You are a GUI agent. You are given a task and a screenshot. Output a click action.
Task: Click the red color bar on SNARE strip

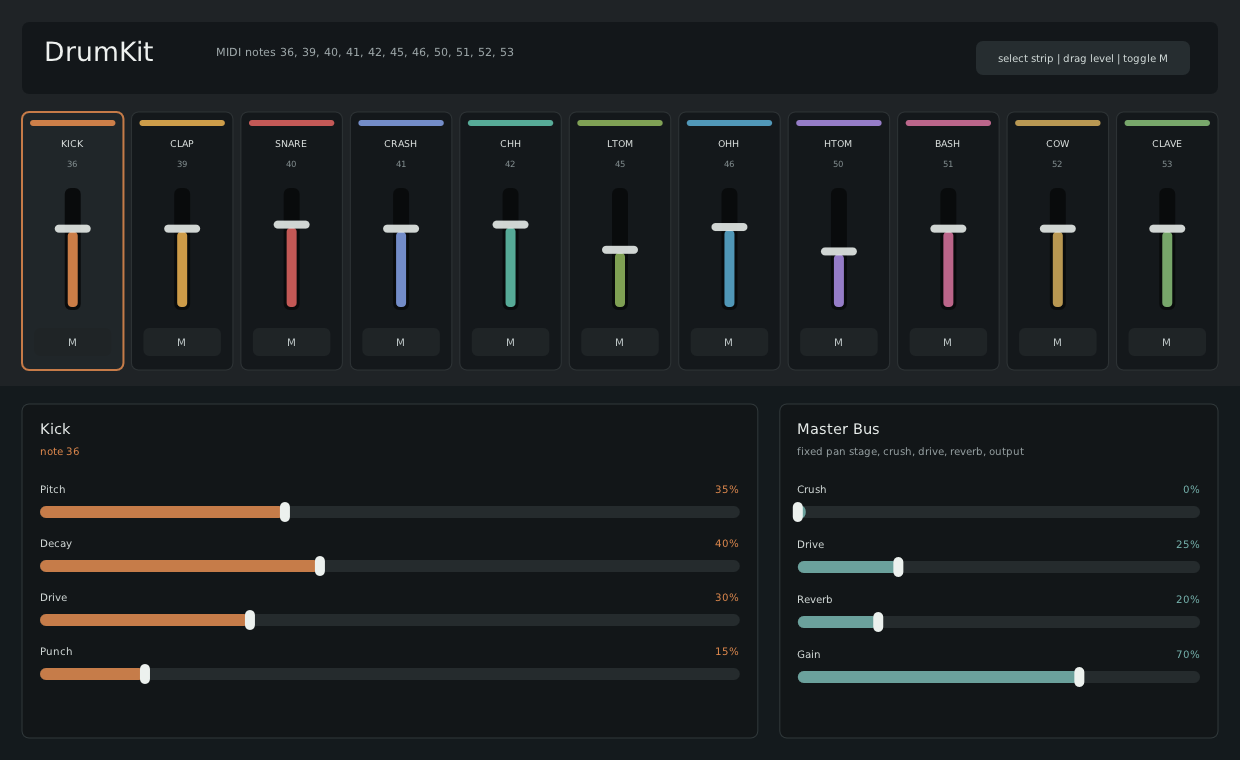coord(291,123)
